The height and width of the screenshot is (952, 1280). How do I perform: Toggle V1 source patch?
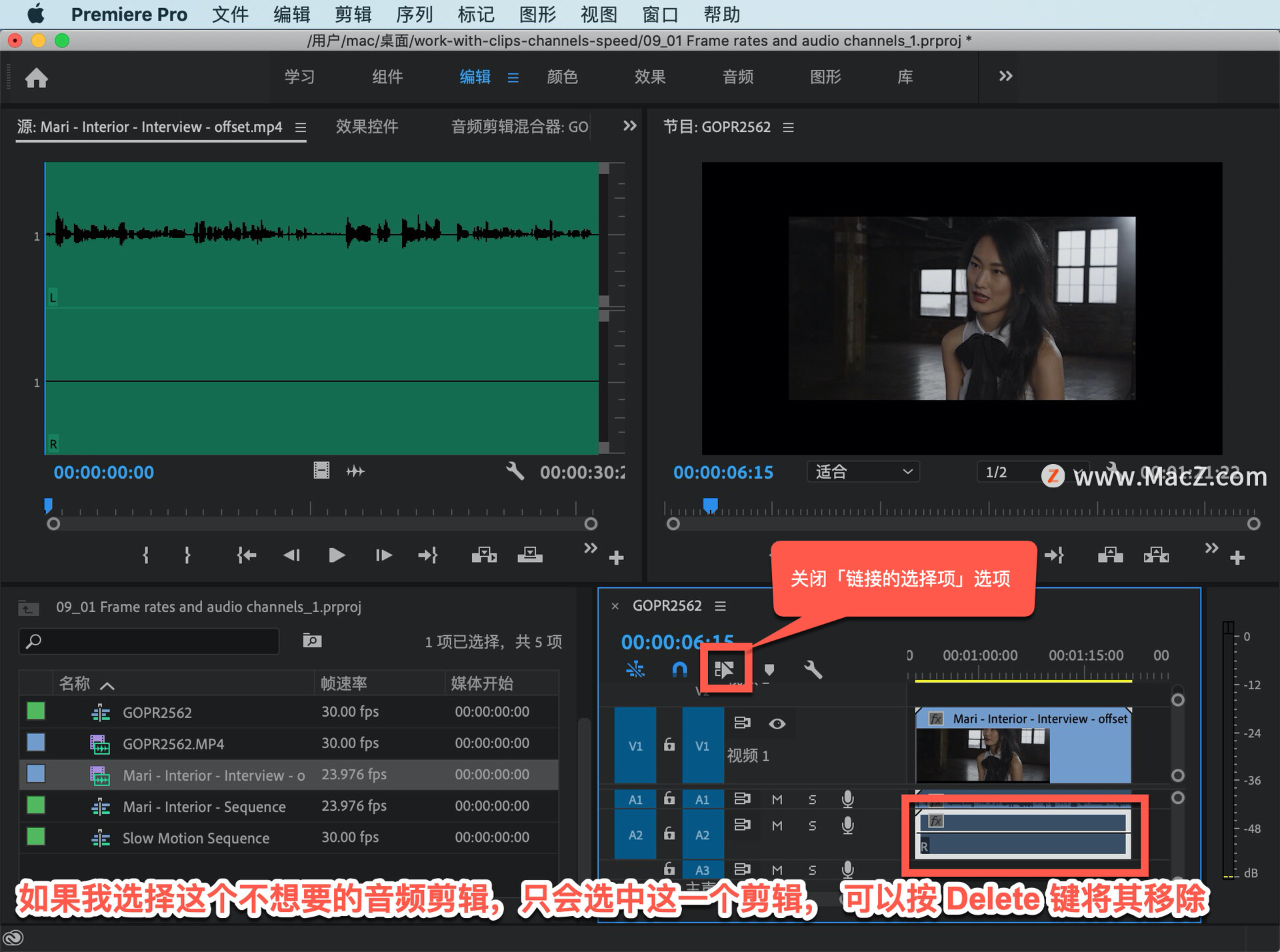coord(635,745)
